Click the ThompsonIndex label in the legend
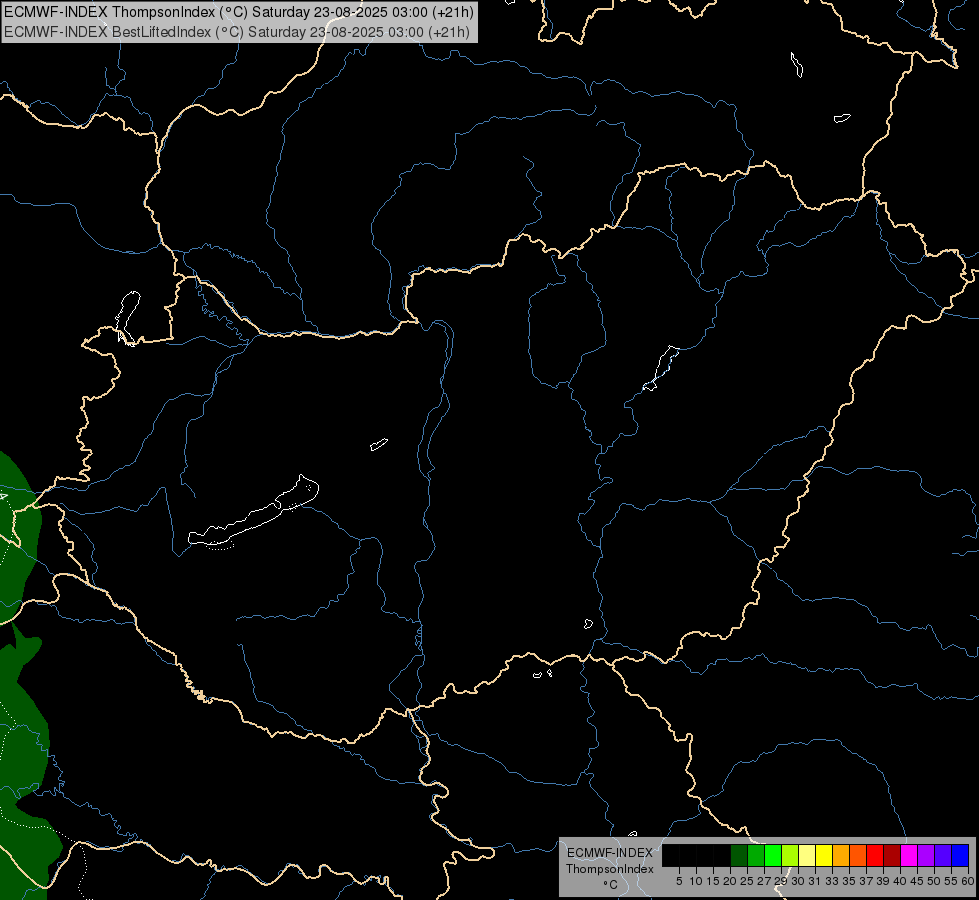 click(x=610, y=869)
